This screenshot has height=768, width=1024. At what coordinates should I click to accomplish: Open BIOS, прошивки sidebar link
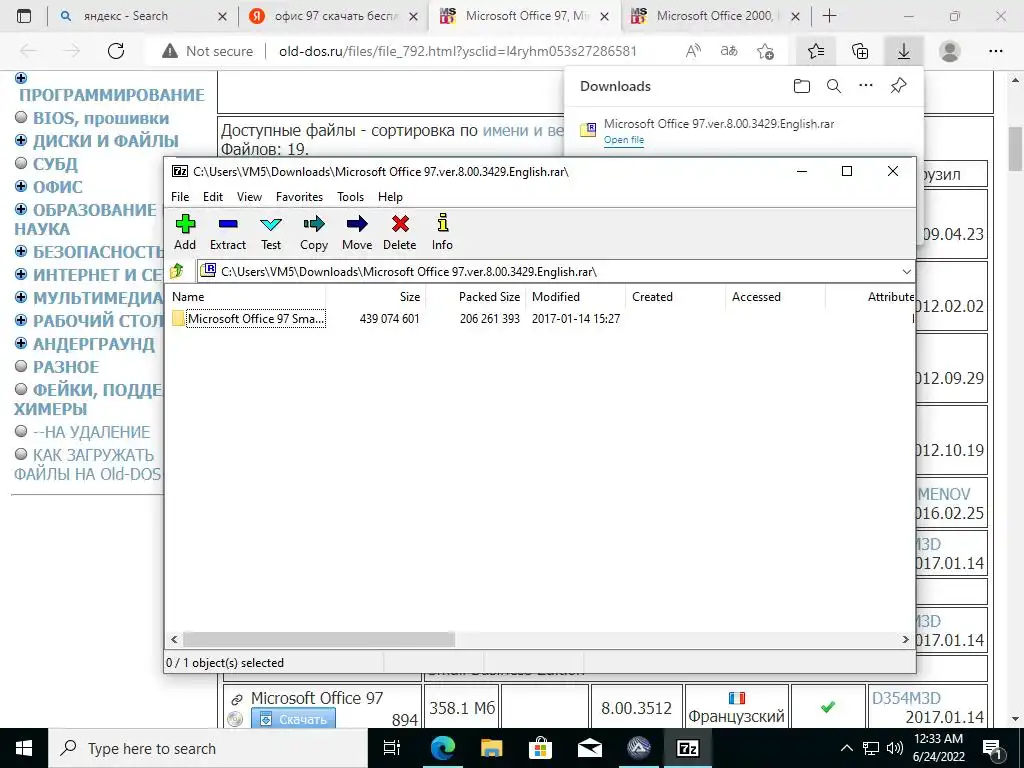(x=101, y=118)
